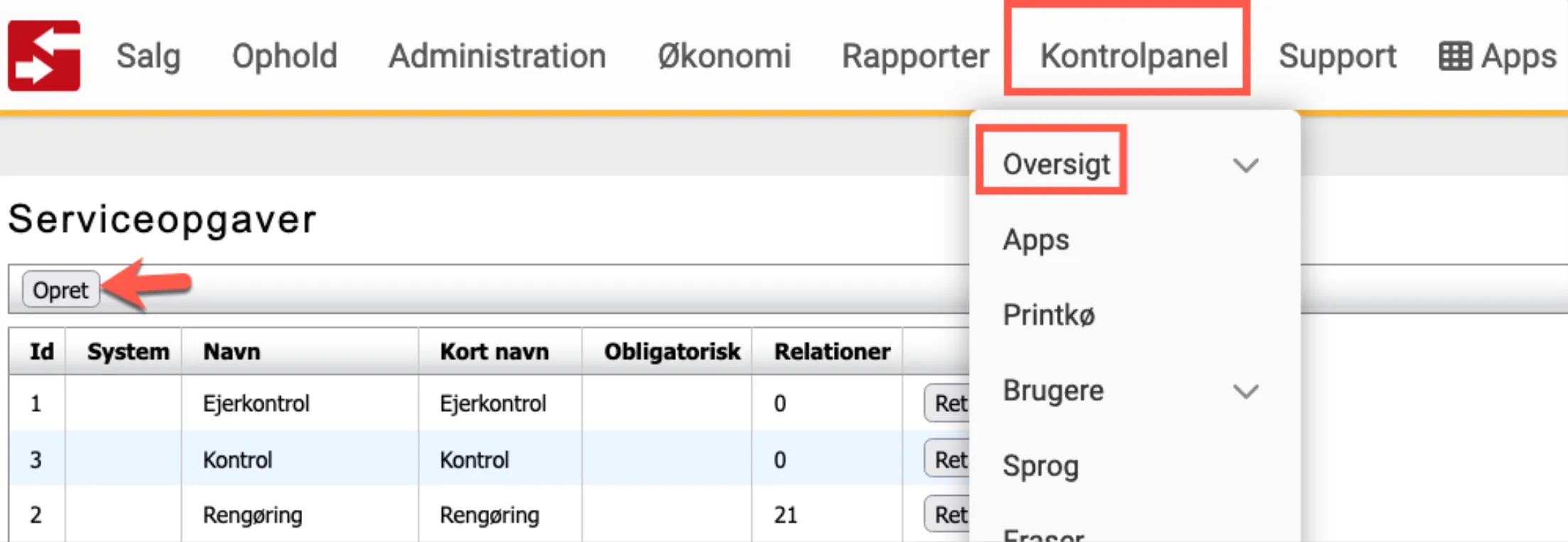Open the Support menu
This screenshot has height=542, width=1568.
[x=1337, y=56]
